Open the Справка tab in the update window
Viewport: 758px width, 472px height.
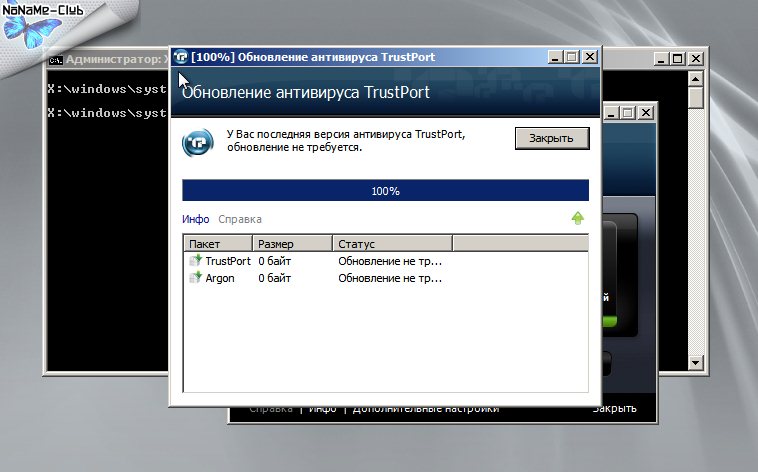click(240, 219)
